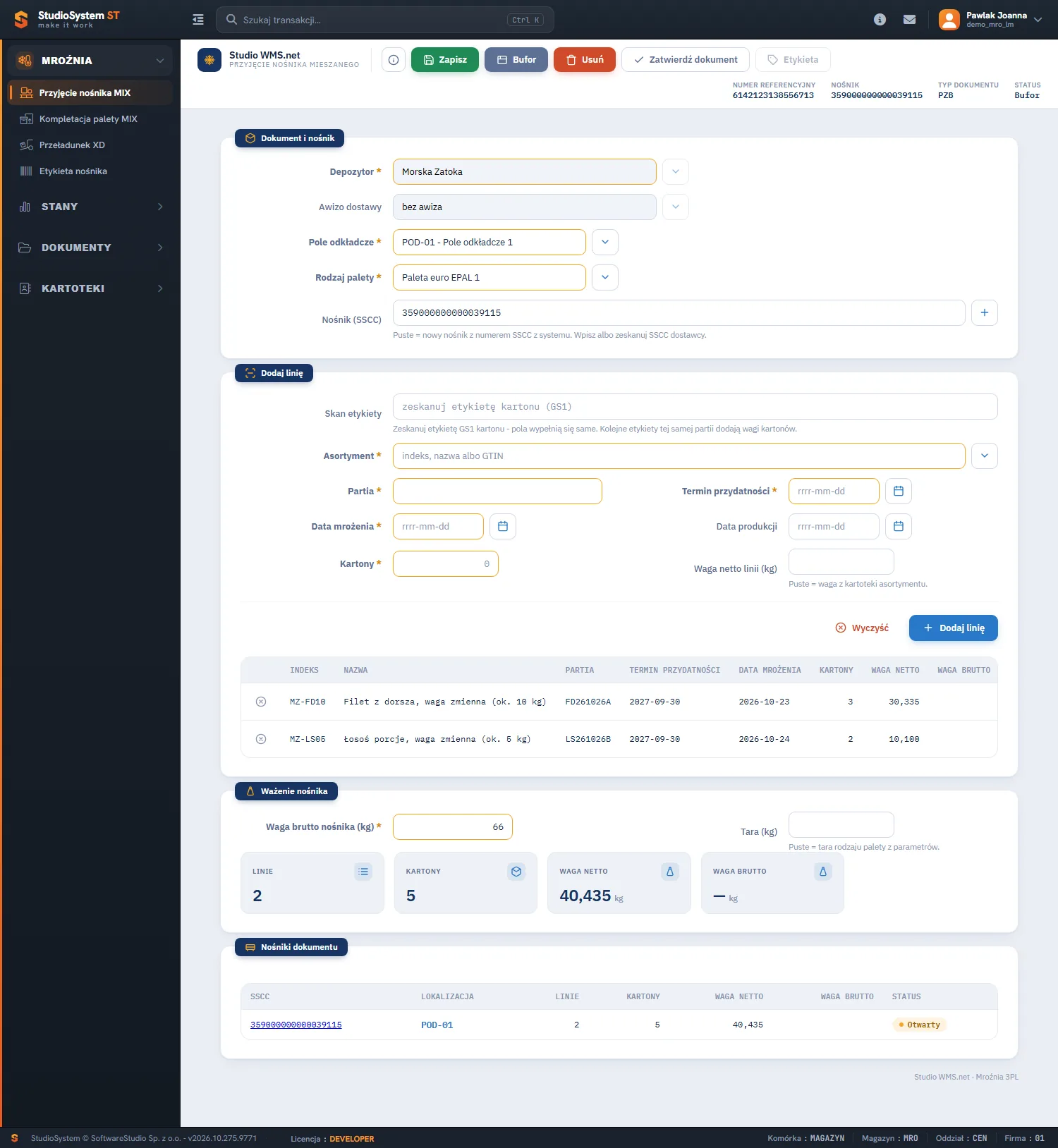Click the blue Dodaj linię button

coord(954,628)
